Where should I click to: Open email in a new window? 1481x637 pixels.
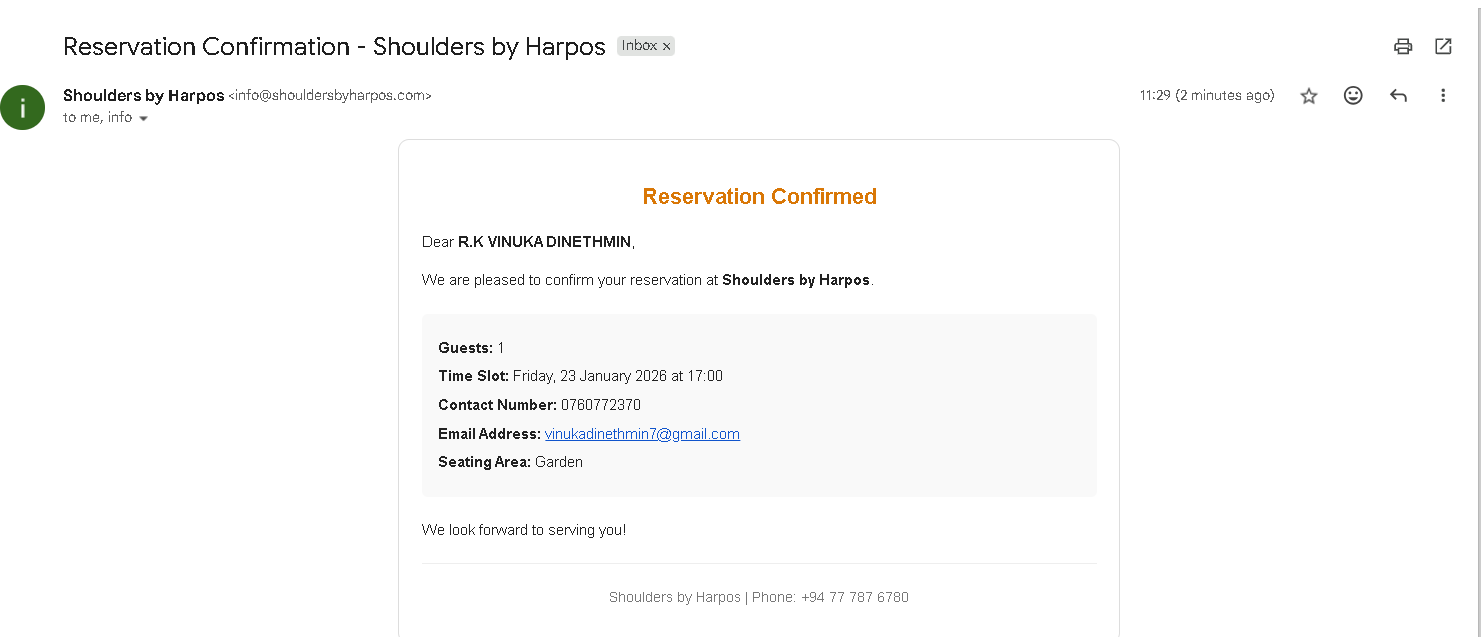tap(1443, 46)
